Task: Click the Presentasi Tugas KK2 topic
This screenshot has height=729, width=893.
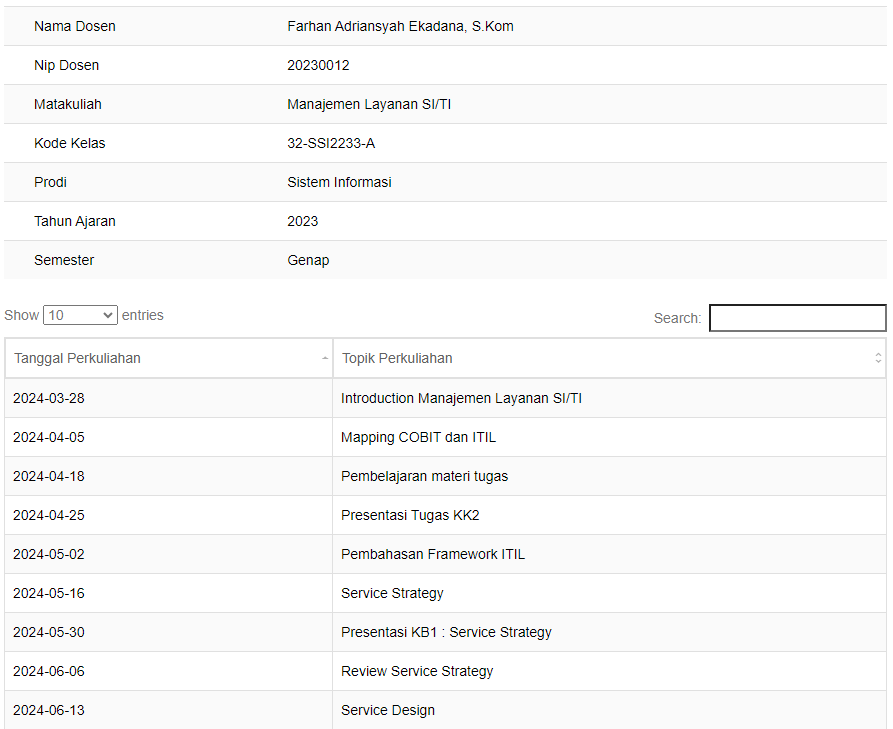Action: (410, 515)
